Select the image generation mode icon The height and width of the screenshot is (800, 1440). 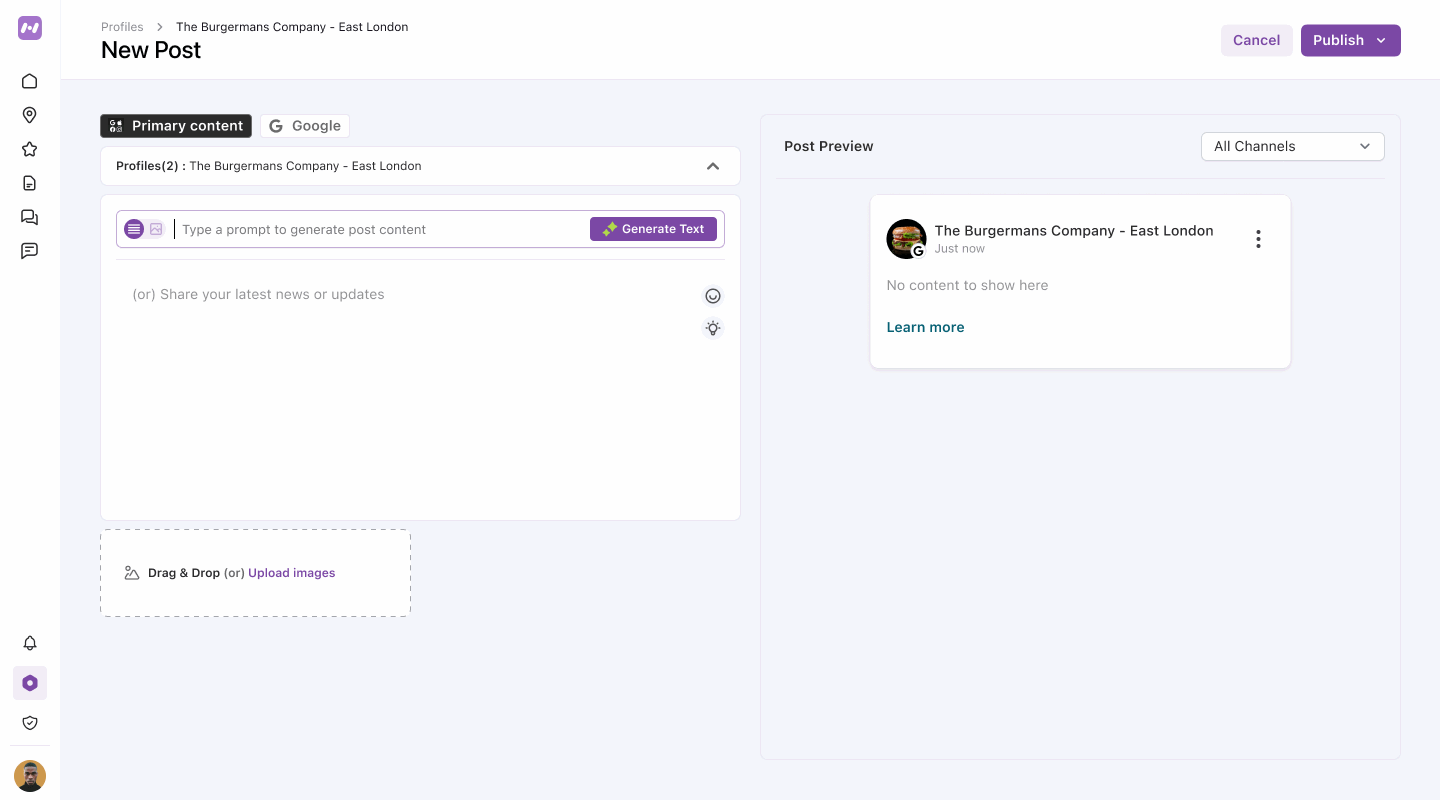click(x=156, y=229)
